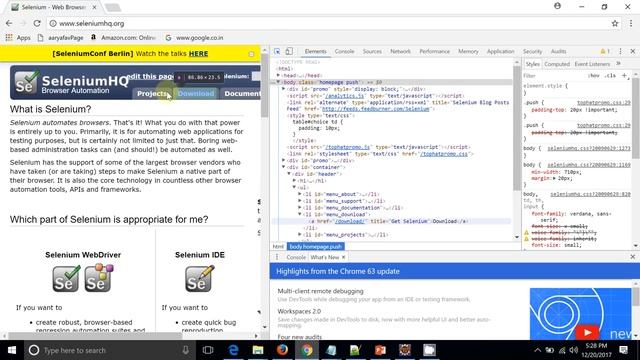
Task: Open the /analytics.js script link
Action: pyautogui.click(x=344, y=96)
